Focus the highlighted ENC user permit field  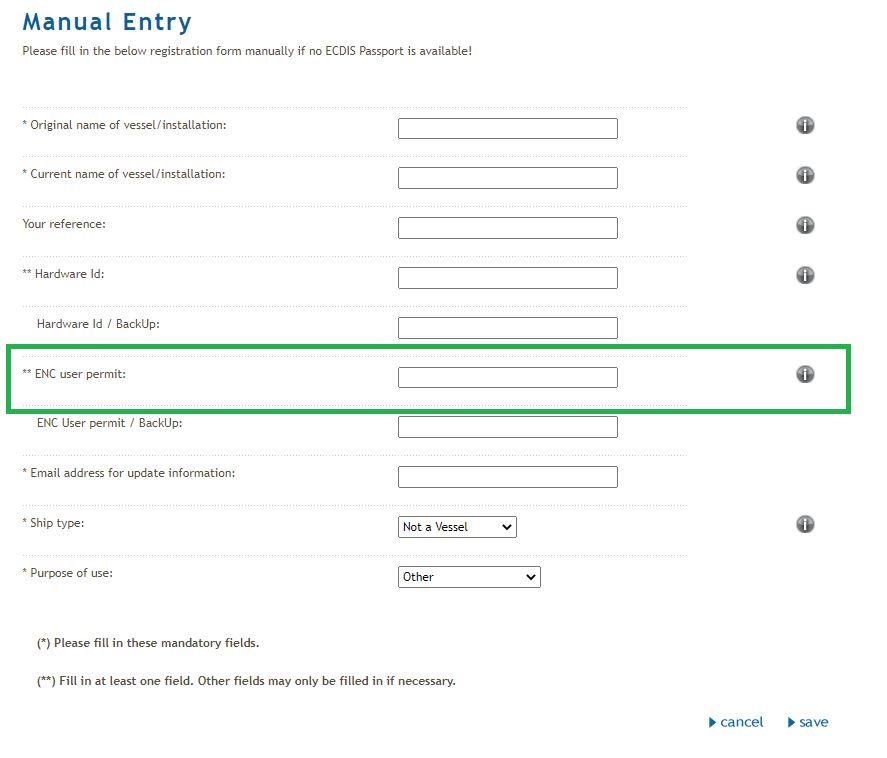(507, 377)
